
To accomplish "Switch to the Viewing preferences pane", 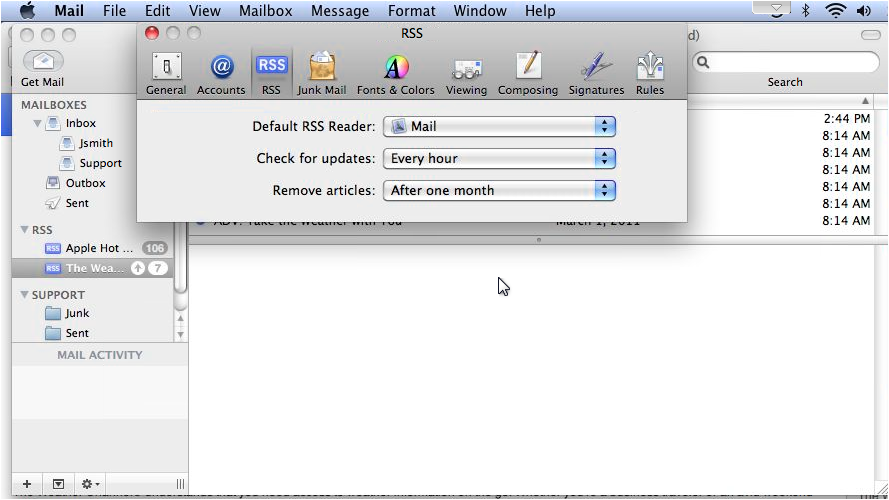I will coord(466,74).
